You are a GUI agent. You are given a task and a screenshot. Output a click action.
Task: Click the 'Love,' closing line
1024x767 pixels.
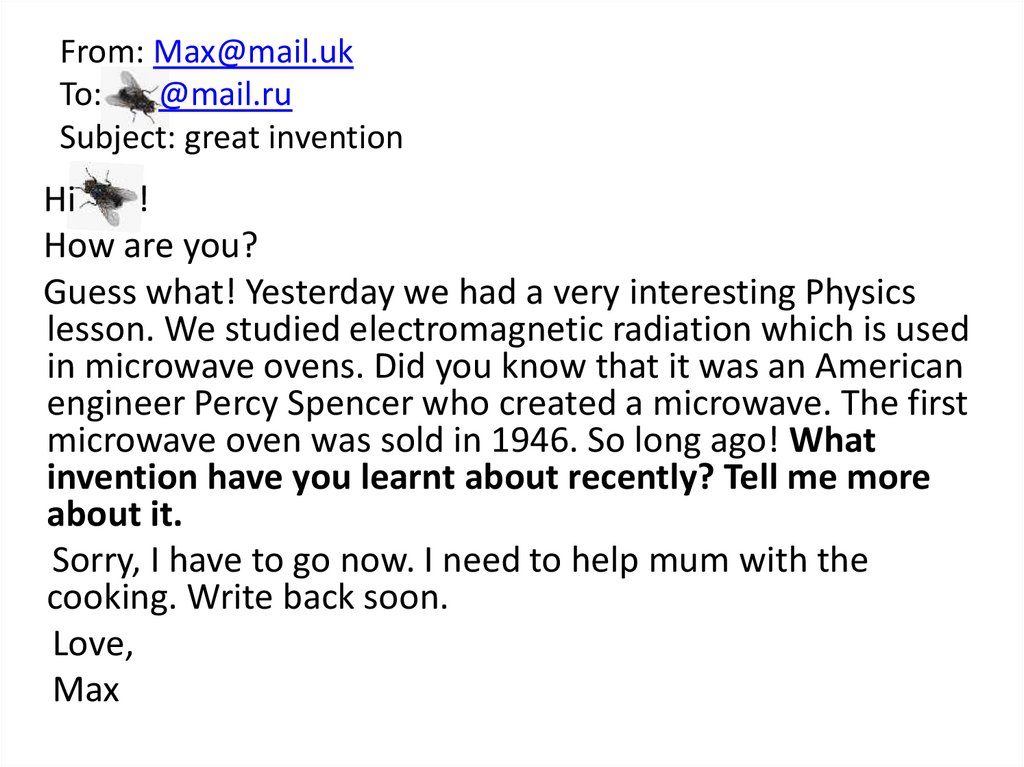click(x=93, y=644)
